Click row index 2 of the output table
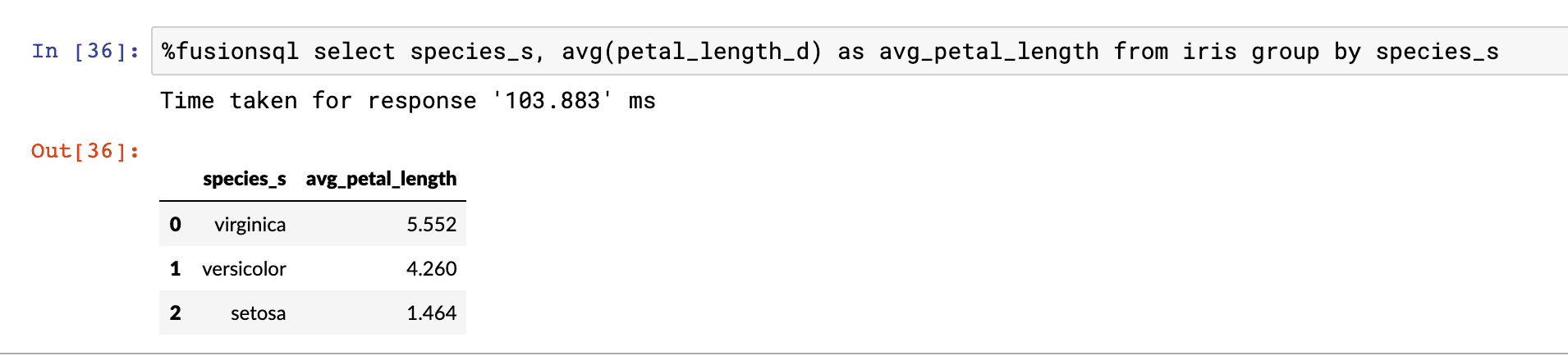 [175, 313]
